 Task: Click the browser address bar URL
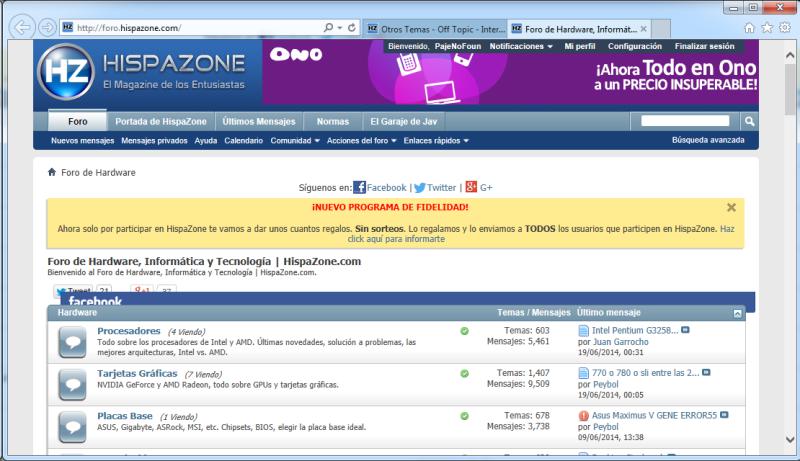(129, 28)
